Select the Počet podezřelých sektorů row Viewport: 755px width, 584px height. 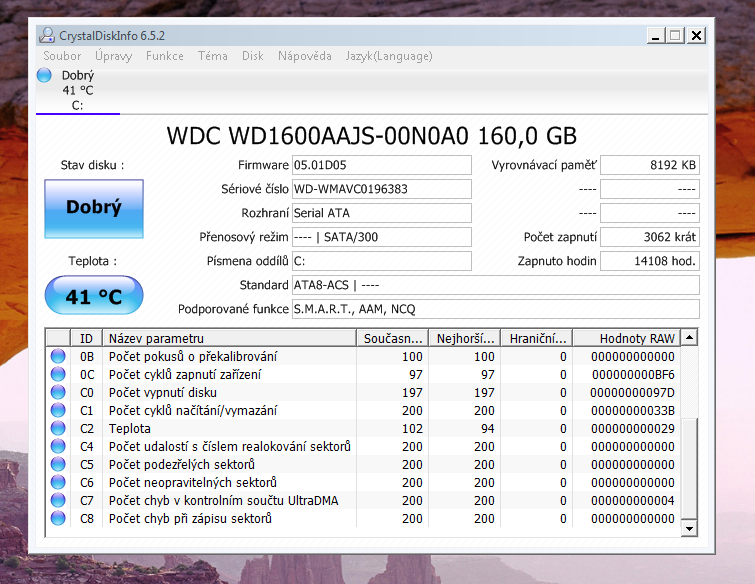[x=229, y=465]
